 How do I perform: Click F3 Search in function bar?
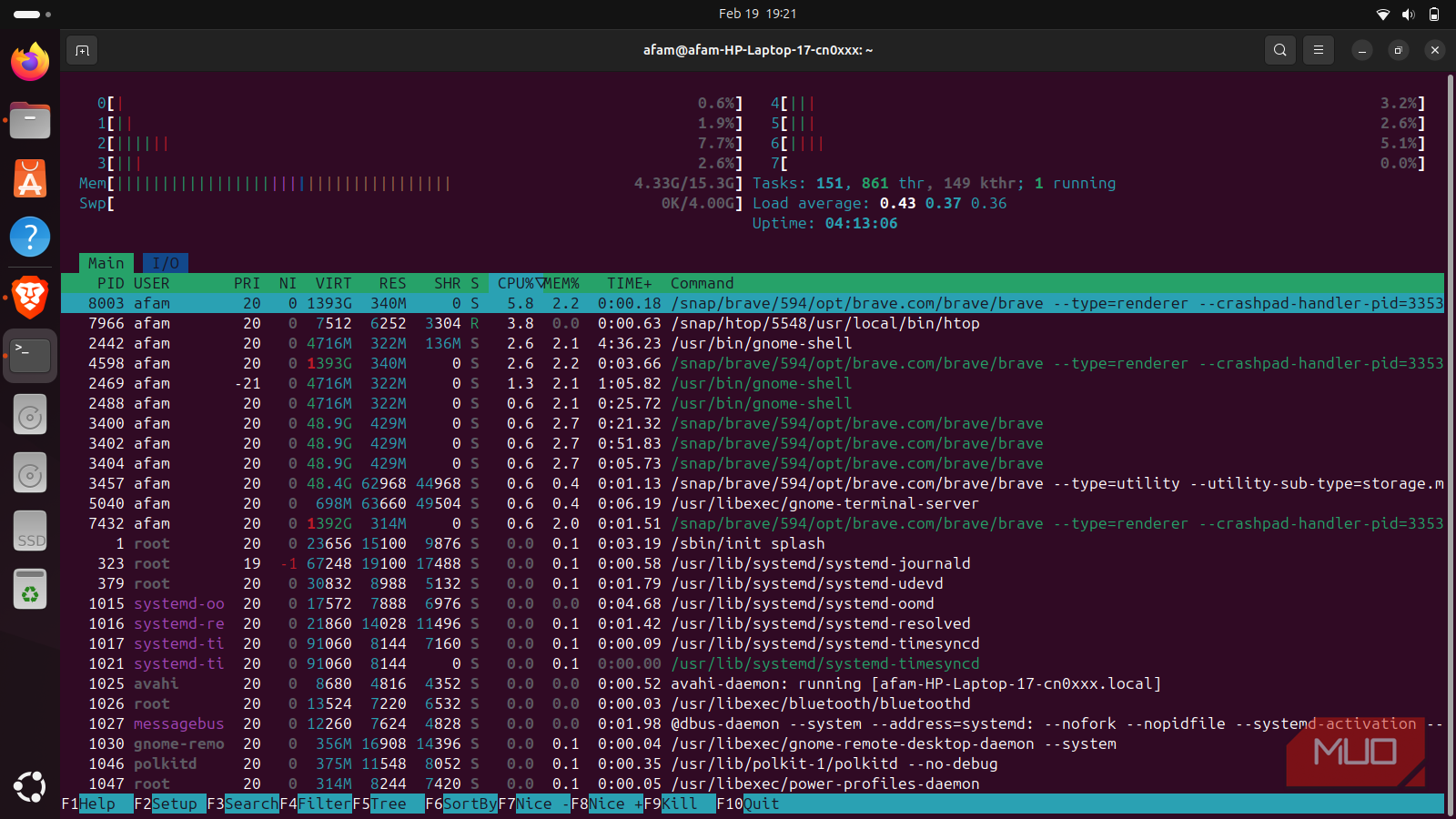(243, 804)
